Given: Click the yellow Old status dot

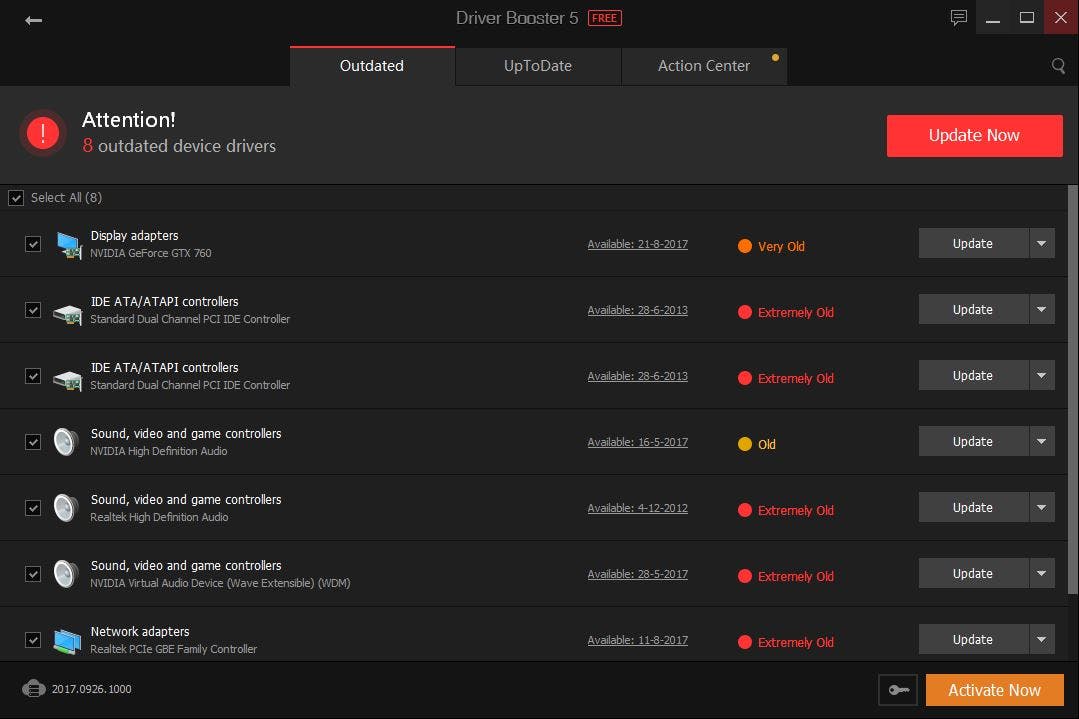Looking at the screenshot, I should pyautogui.click(x=745, y=444).
